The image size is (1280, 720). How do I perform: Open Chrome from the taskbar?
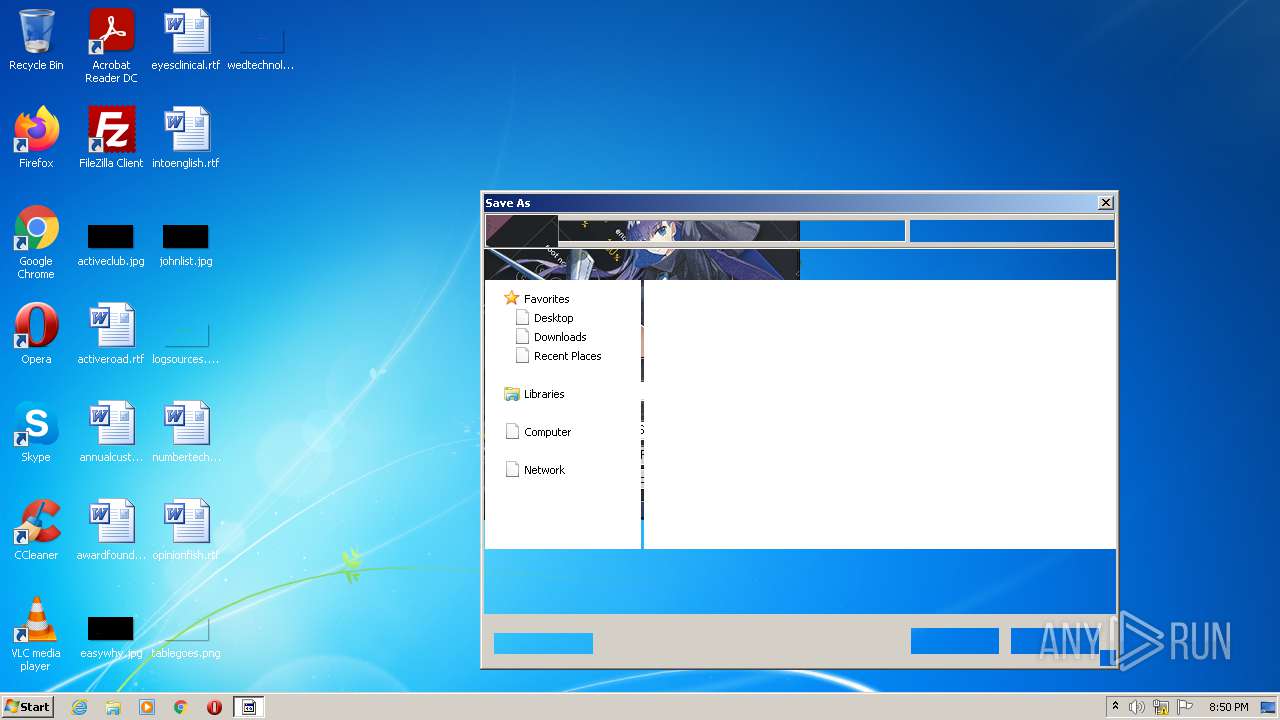pos(181,707)
